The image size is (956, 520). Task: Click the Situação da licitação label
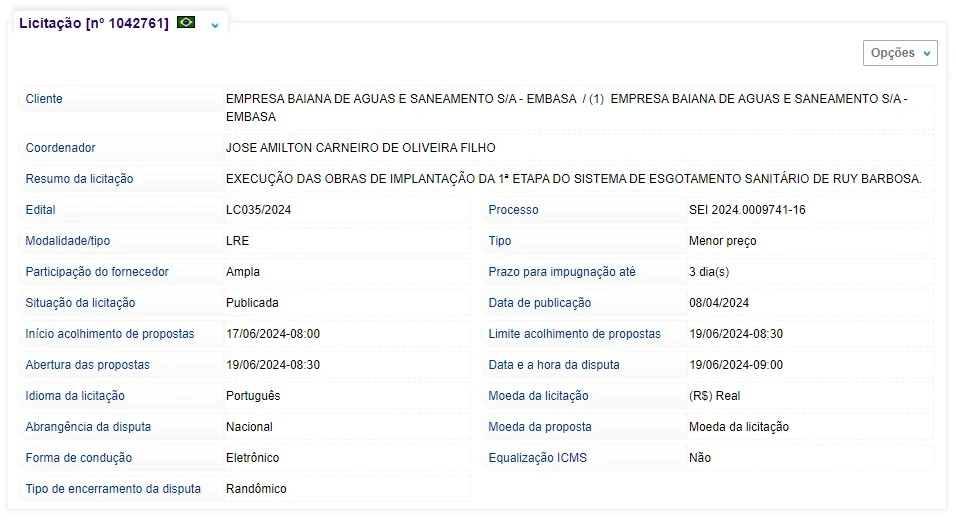coord(80,303)
